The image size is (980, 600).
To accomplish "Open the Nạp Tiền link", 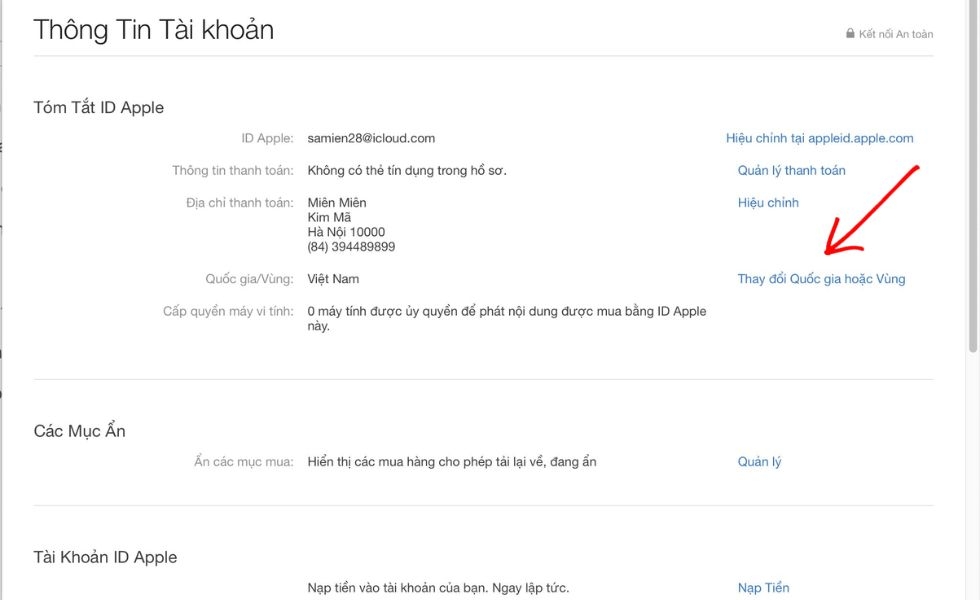I will 763,588.
